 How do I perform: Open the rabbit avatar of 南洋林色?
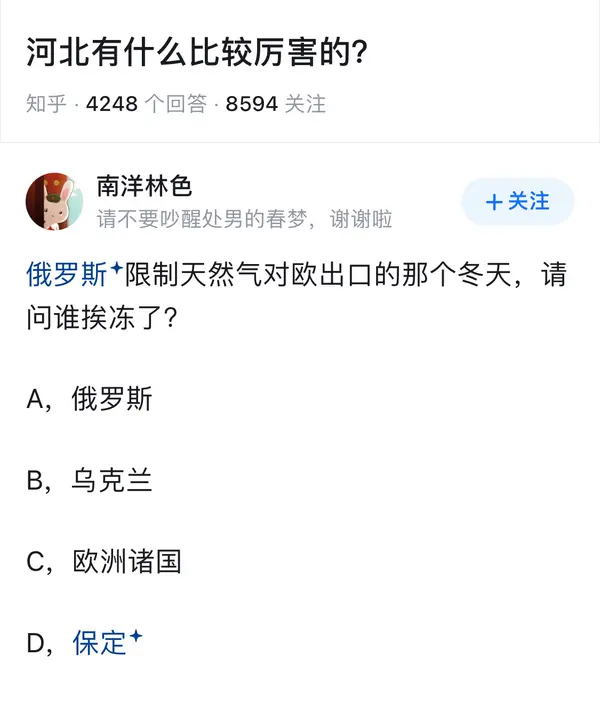pos(54,201)
